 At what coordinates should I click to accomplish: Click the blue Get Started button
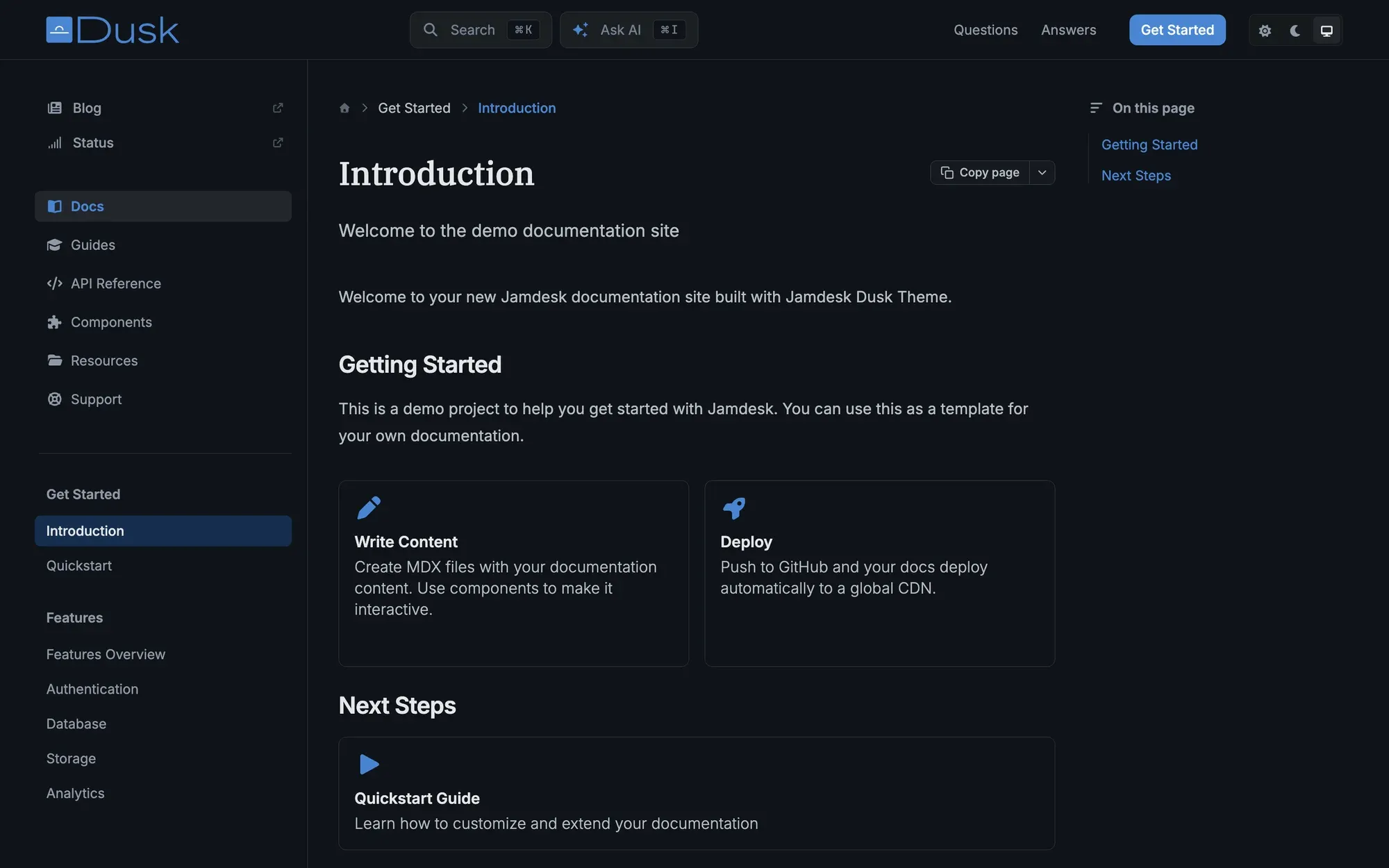(1177, 30)
